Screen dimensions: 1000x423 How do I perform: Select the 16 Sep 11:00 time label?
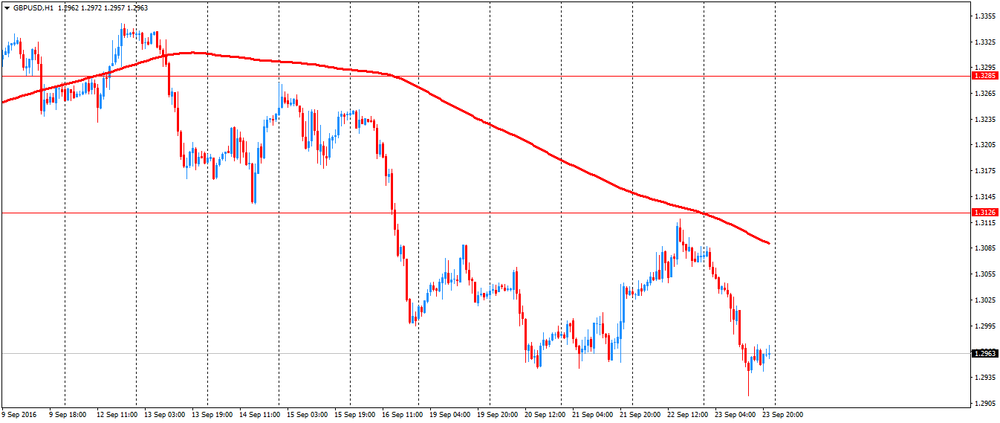tap(403, 414)
